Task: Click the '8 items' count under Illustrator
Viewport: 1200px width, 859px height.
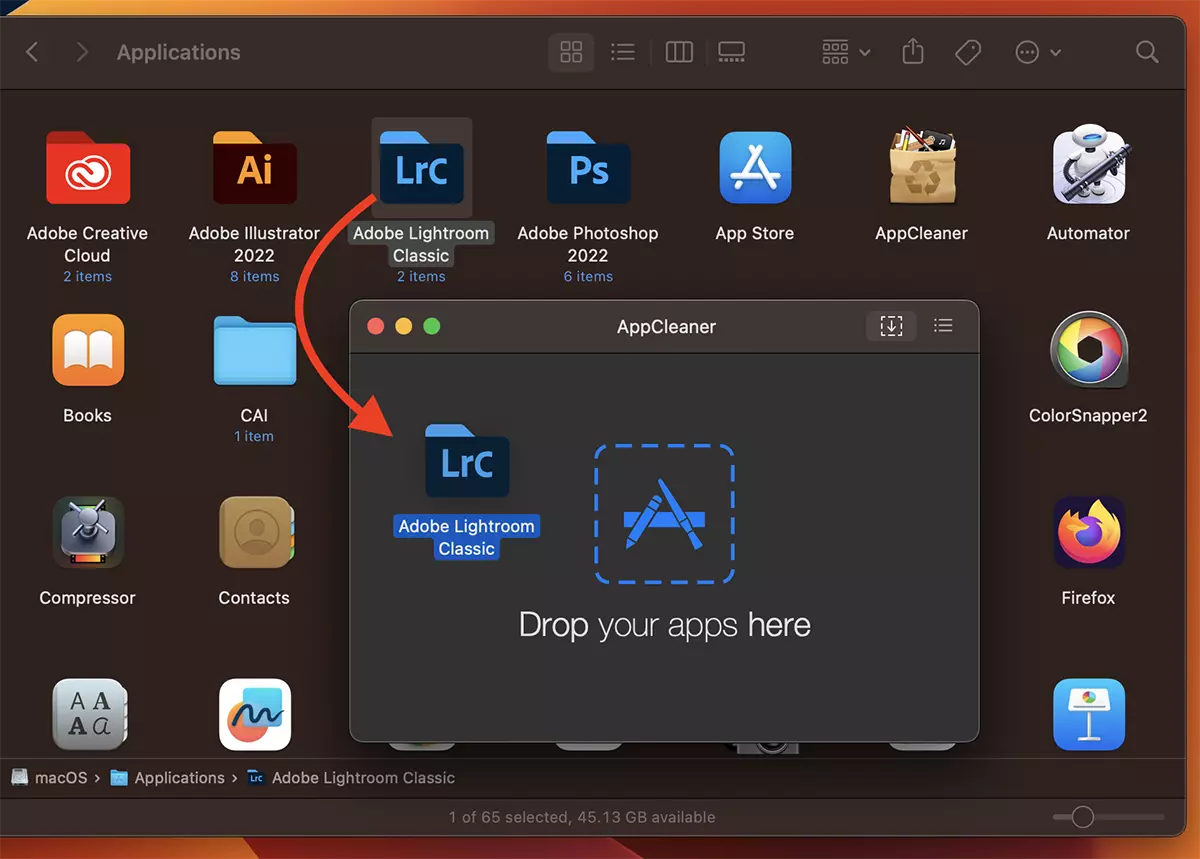Action: pyautogui.click(x=255, y=276)
